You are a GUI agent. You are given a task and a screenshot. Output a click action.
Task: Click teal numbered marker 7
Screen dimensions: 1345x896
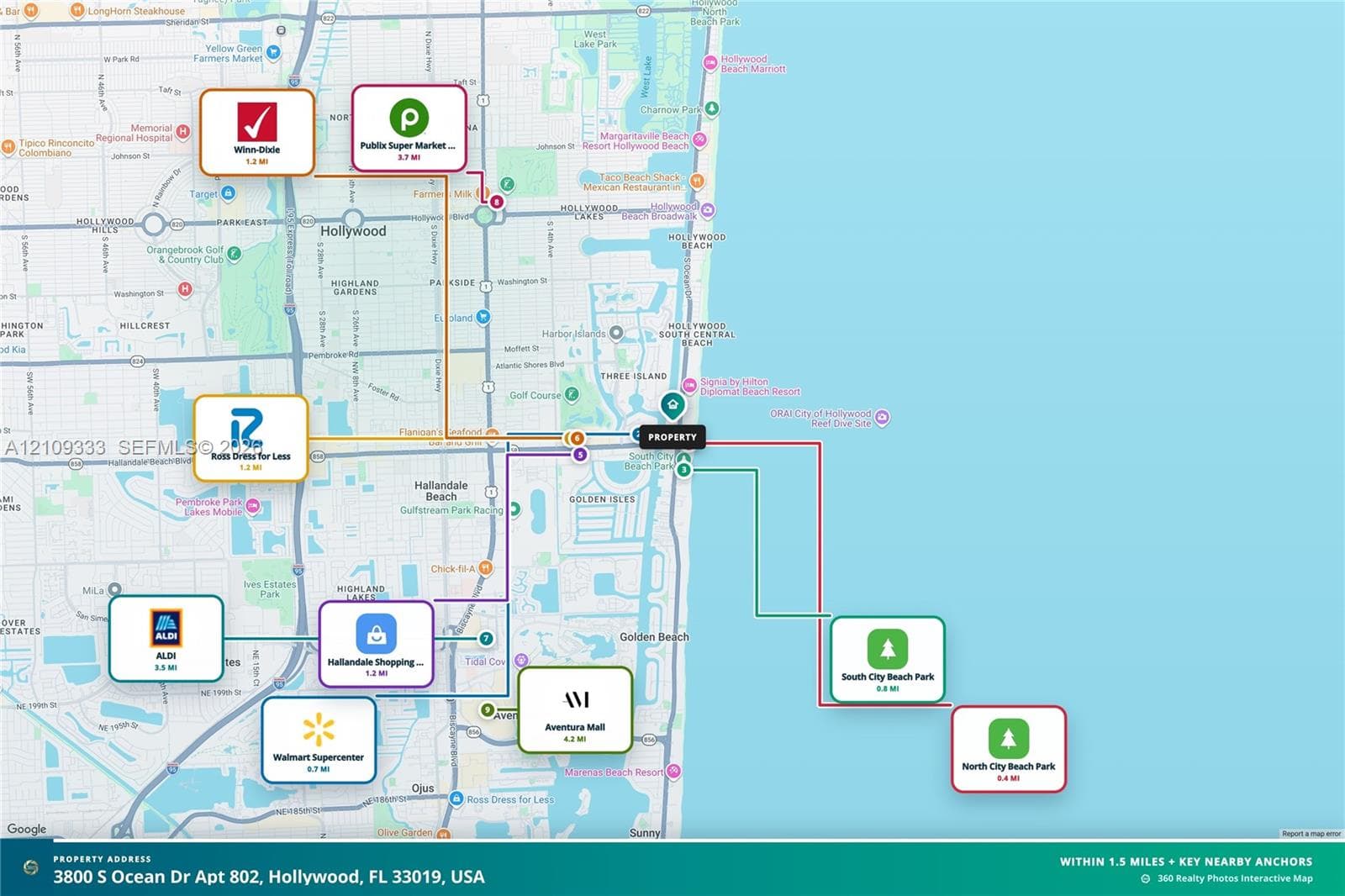coord(486,639)
